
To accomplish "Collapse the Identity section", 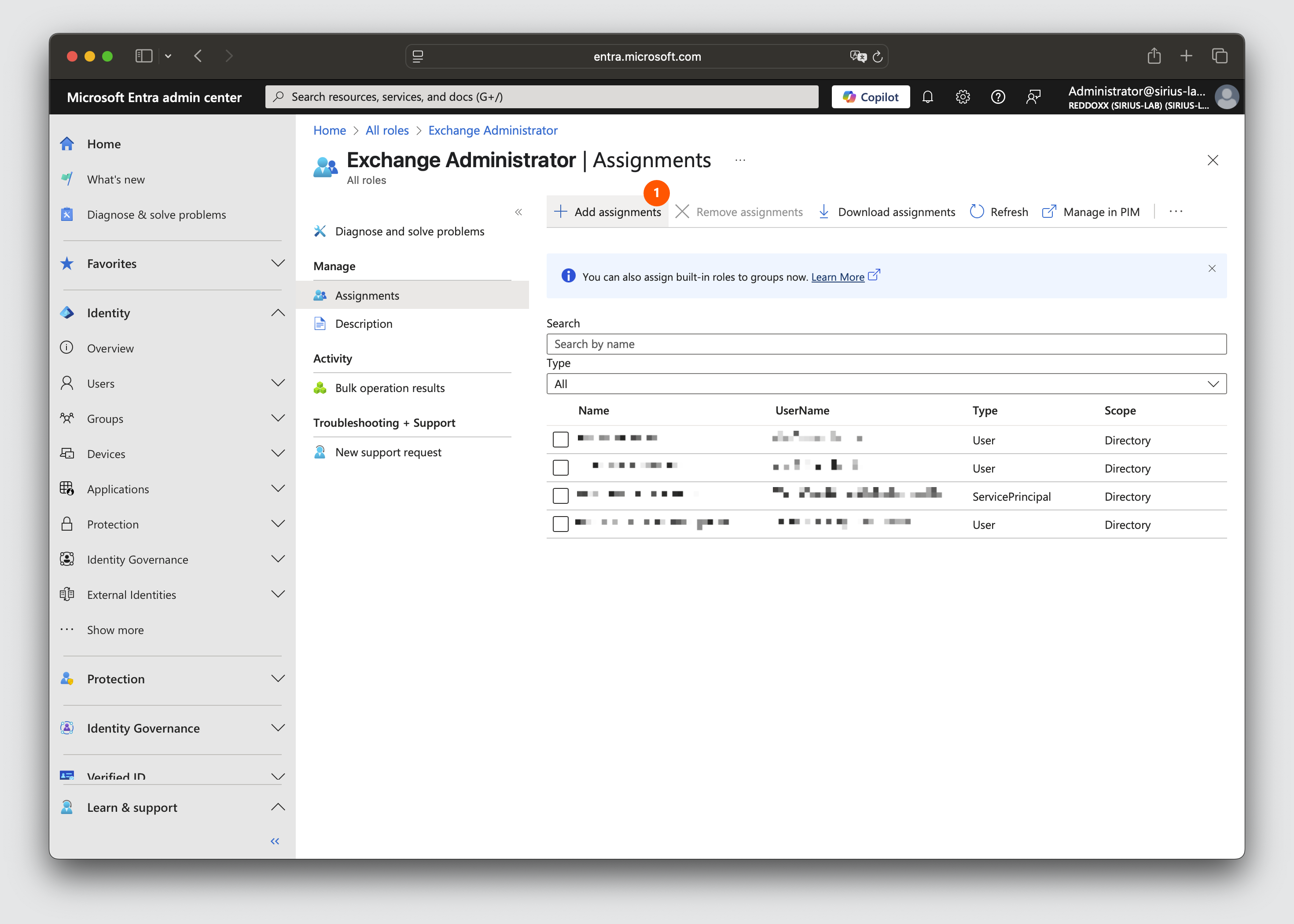I will pos(278,313).
